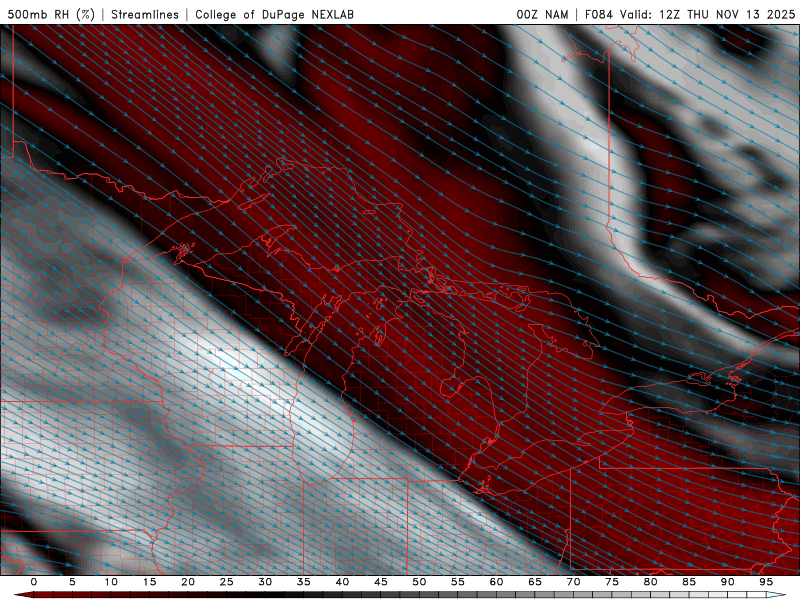Click the "0" label on the color scale
The image size is (800, 600).
tap(34, 582)
